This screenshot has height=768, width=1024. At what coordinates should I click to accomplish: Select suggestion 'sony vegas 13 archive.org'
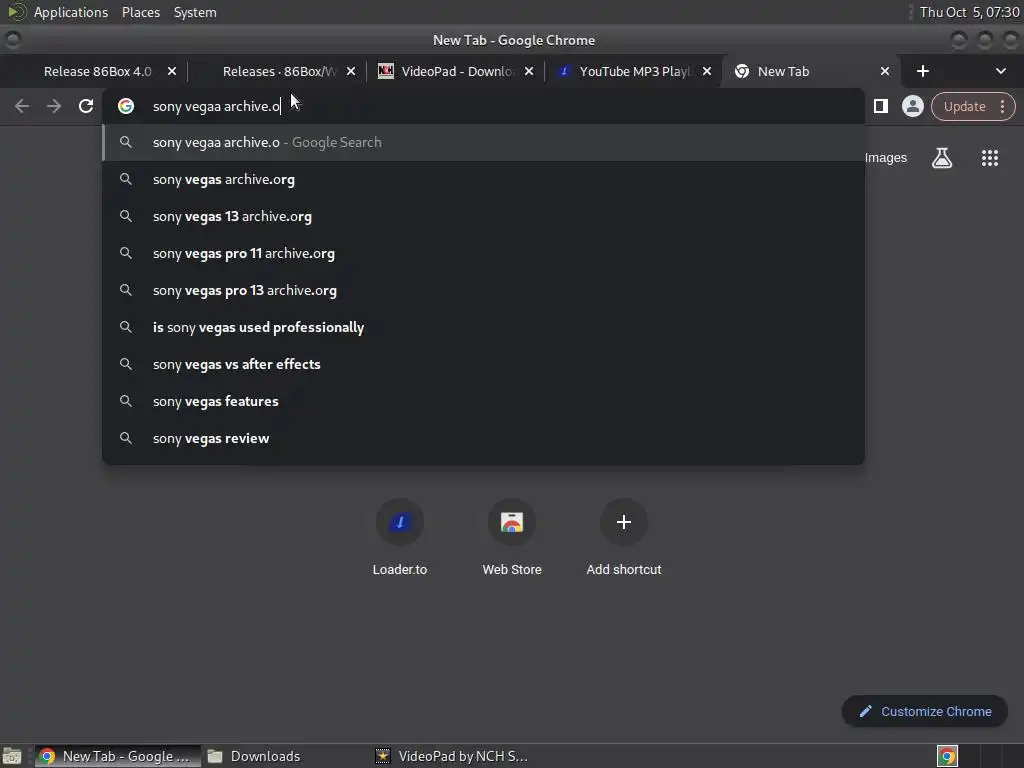tap(483, 216)
